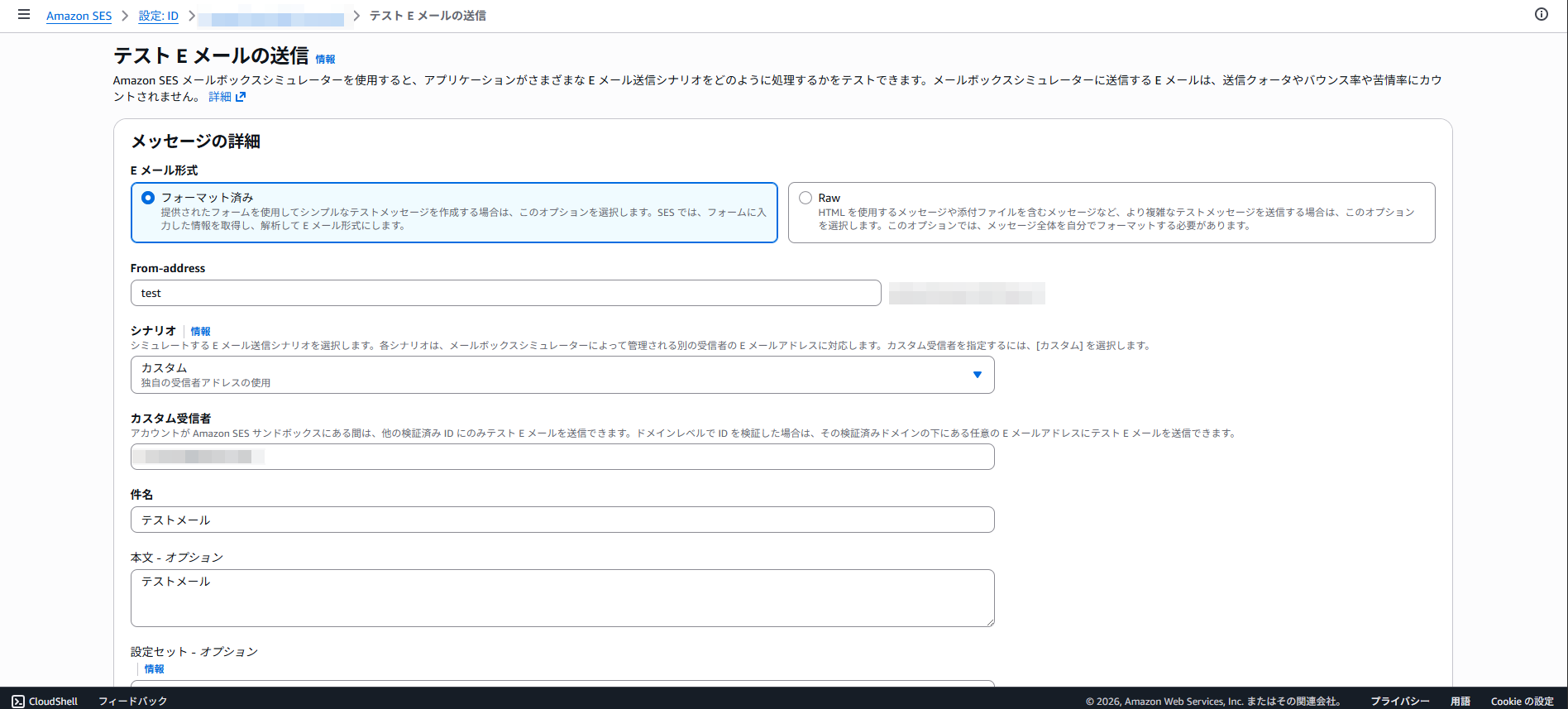The height and width of the screenshot is (709, 1568).
Task: Expand the シナリオ dropdown arrow
Action: click(x=977, y=375)
